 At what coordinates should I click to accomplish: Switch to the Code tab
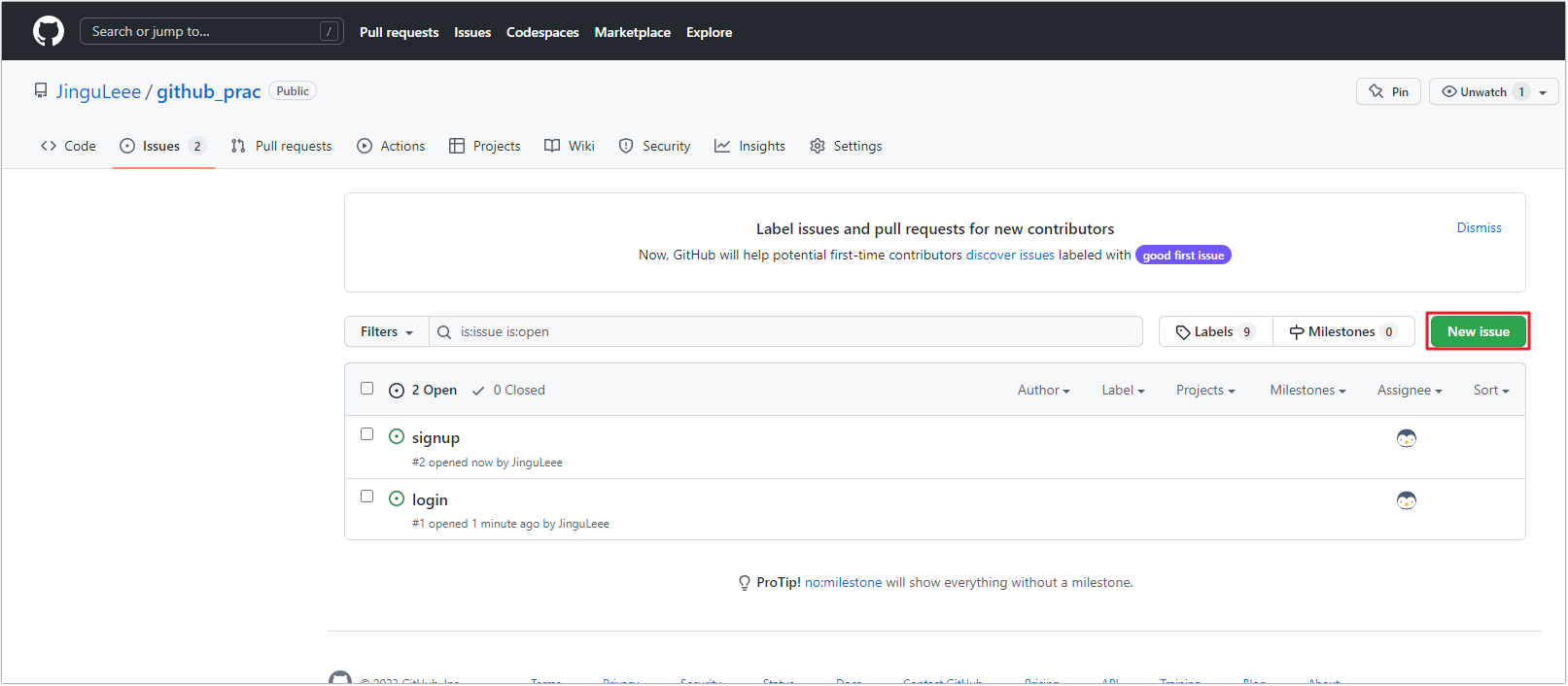tap(68, 146)
